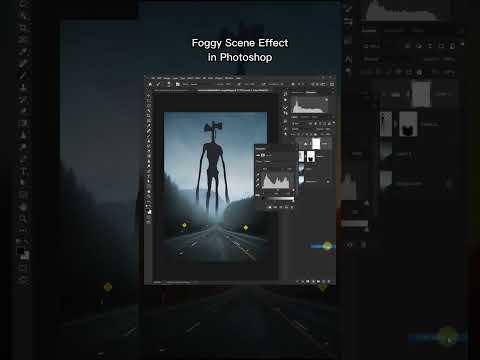
Task: Create new adjustment layer icon
Action: pyautogui.click(x=313, y=281)
